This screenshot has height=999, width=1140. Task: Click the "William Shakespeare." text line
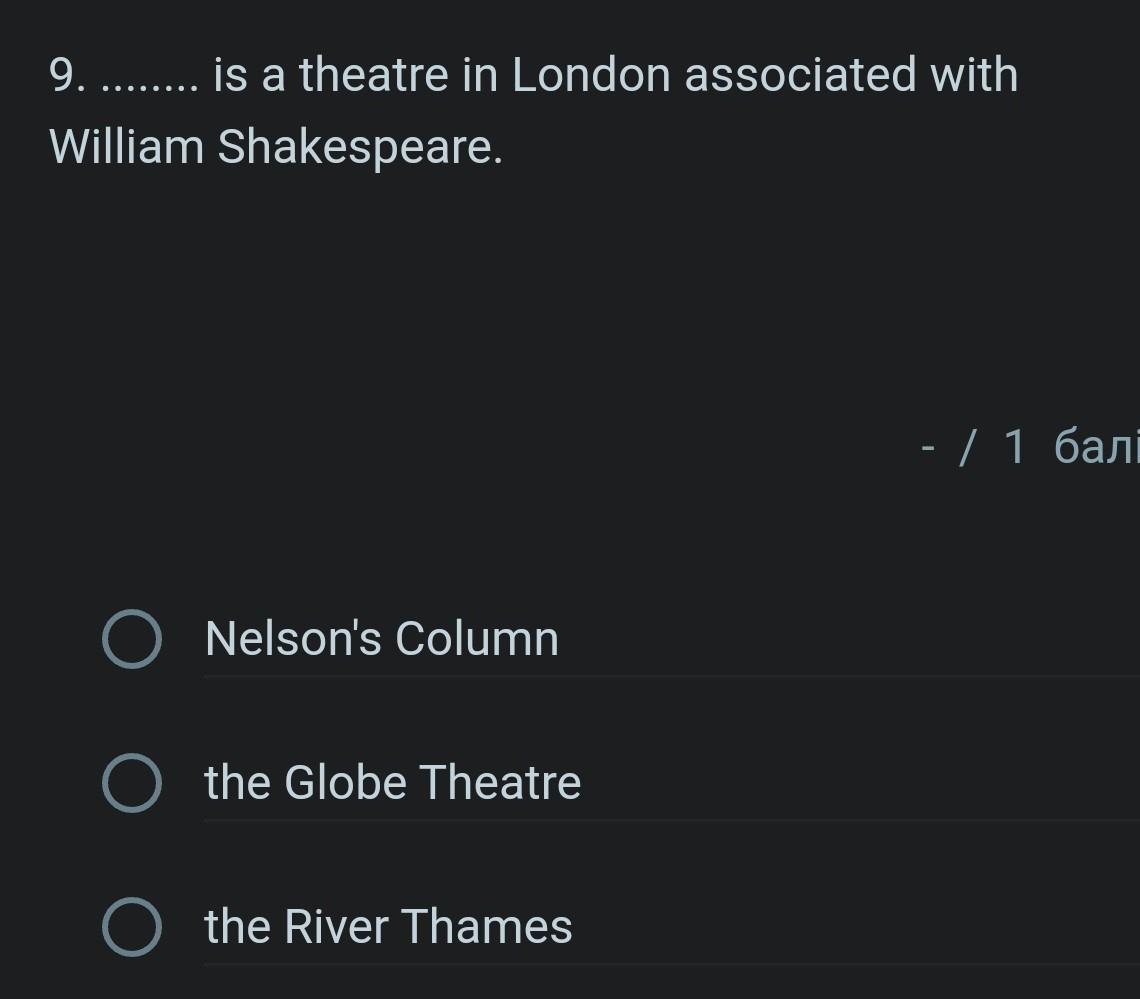(x=275, y=148)
